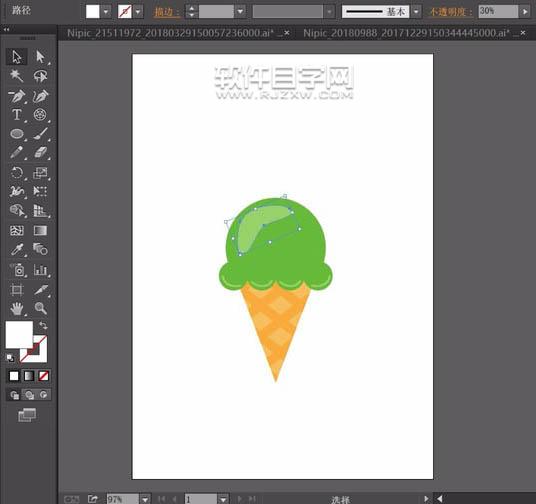
Task: Select the Pen tool
Action: coord(16,96)
